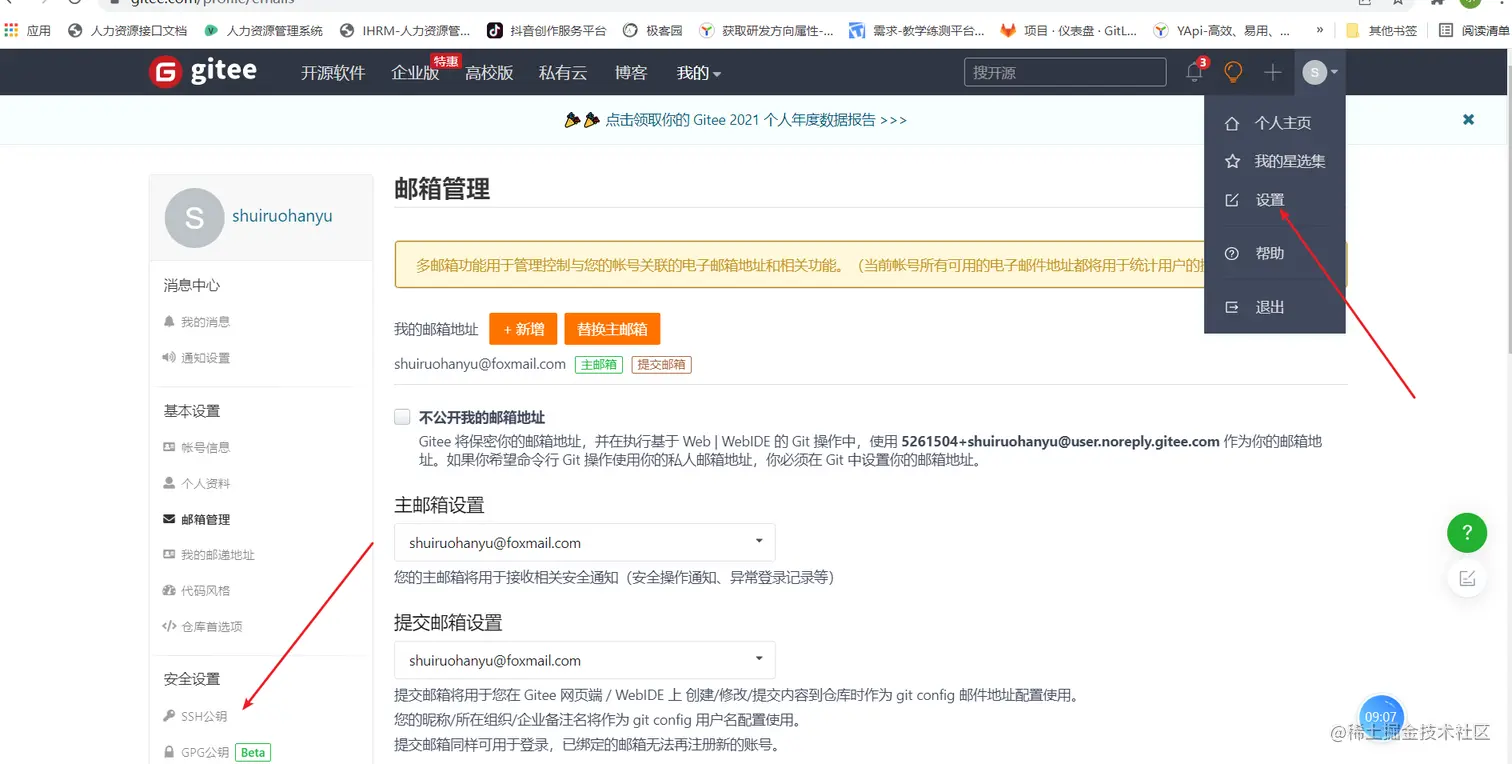The image size is (1512, 764).
Task: Open GPG公钥 in sidebar
Action: point(197,752)
